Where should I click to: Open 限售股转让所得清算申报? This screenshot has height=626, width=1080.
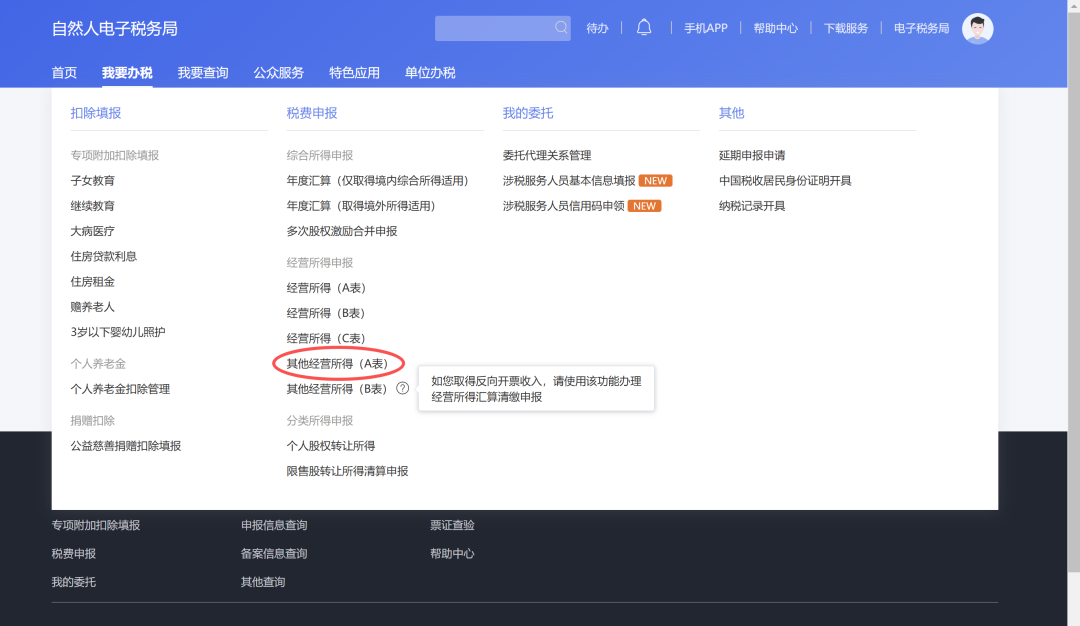click(x=347, y=471)
